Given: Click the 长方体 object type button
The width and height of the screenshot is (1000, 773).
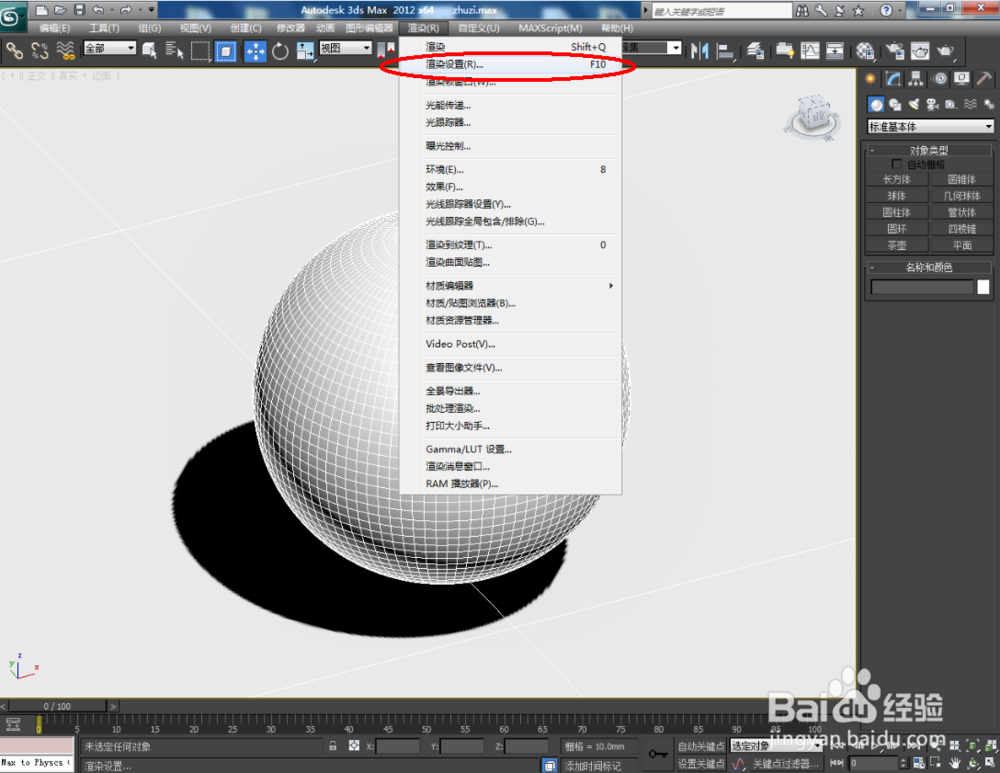Looking at the screenshot, I should (897, 180).
